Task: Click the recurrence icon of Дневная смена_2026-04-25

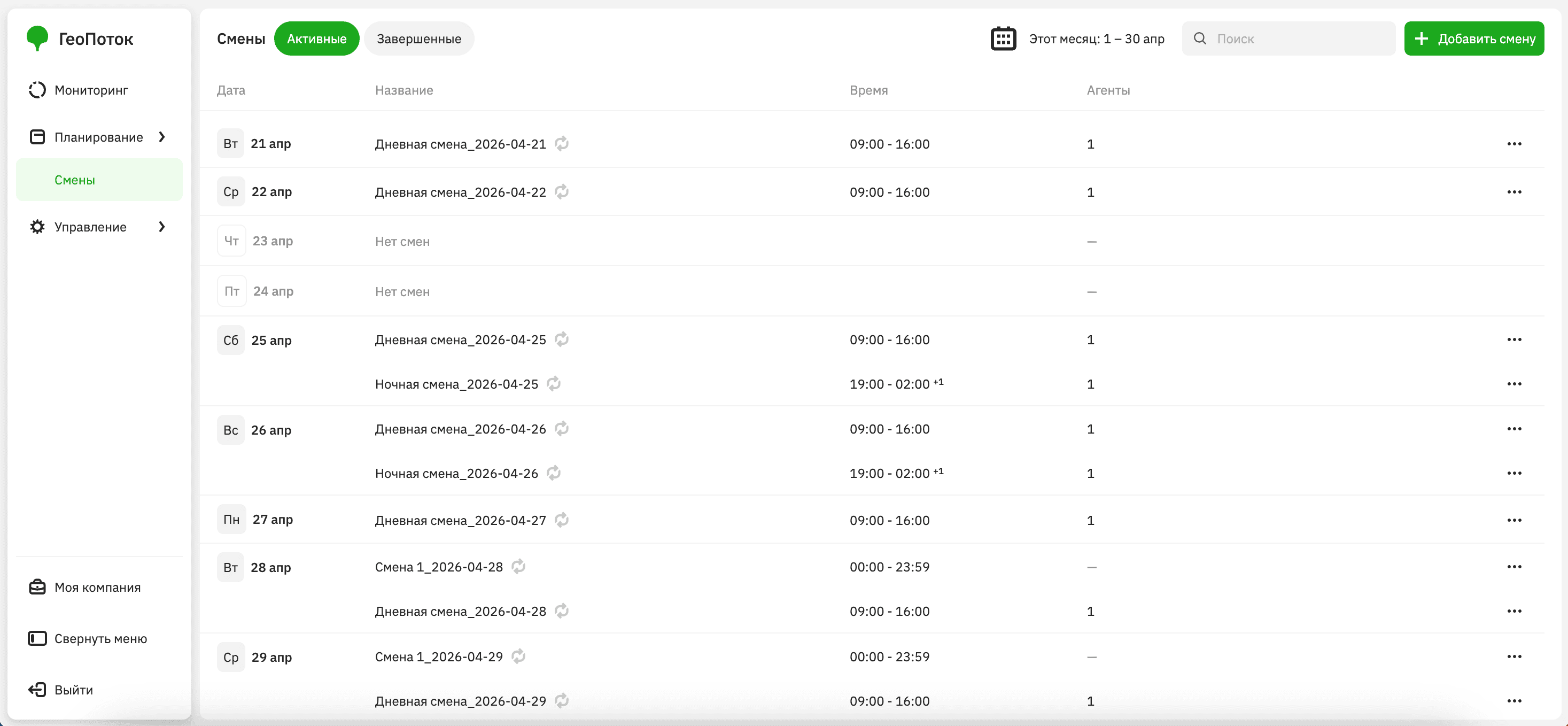Action: 562,338
